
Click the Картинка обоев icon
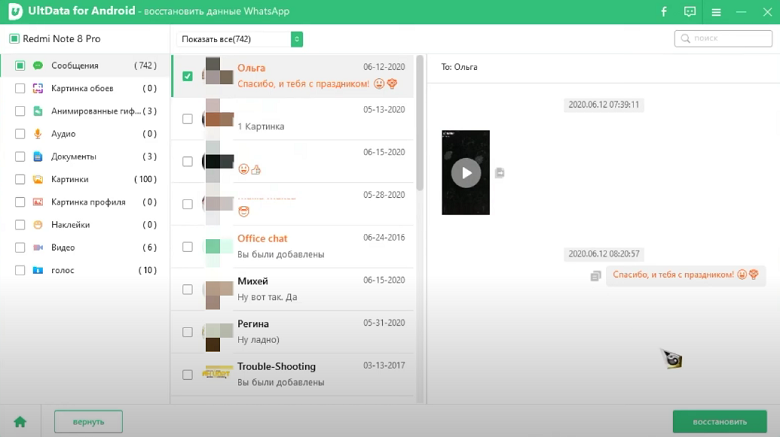click(x=38, y=88)
